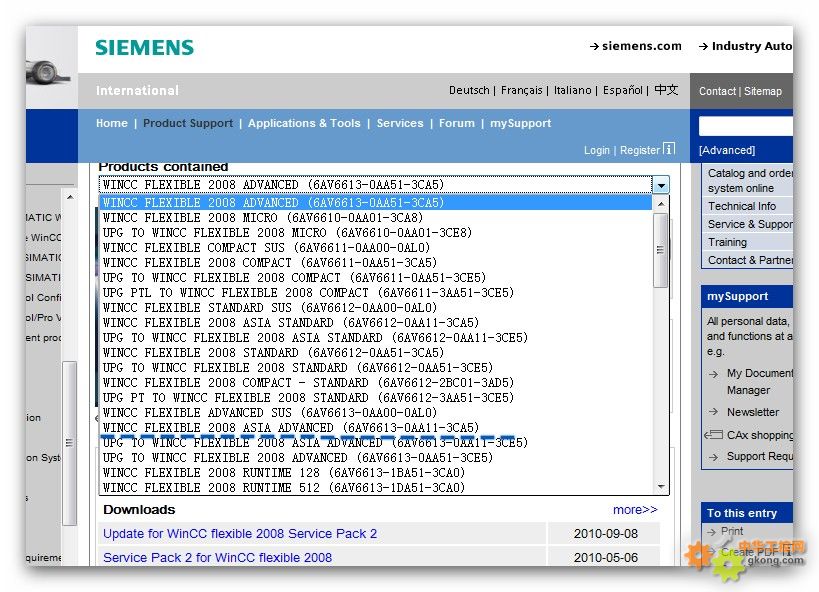The width and height of the screenshot is (819, 592).
Task: Select UPG TO WINCC FLEXIBLE 2008 COMPACT
Action: 376,277
